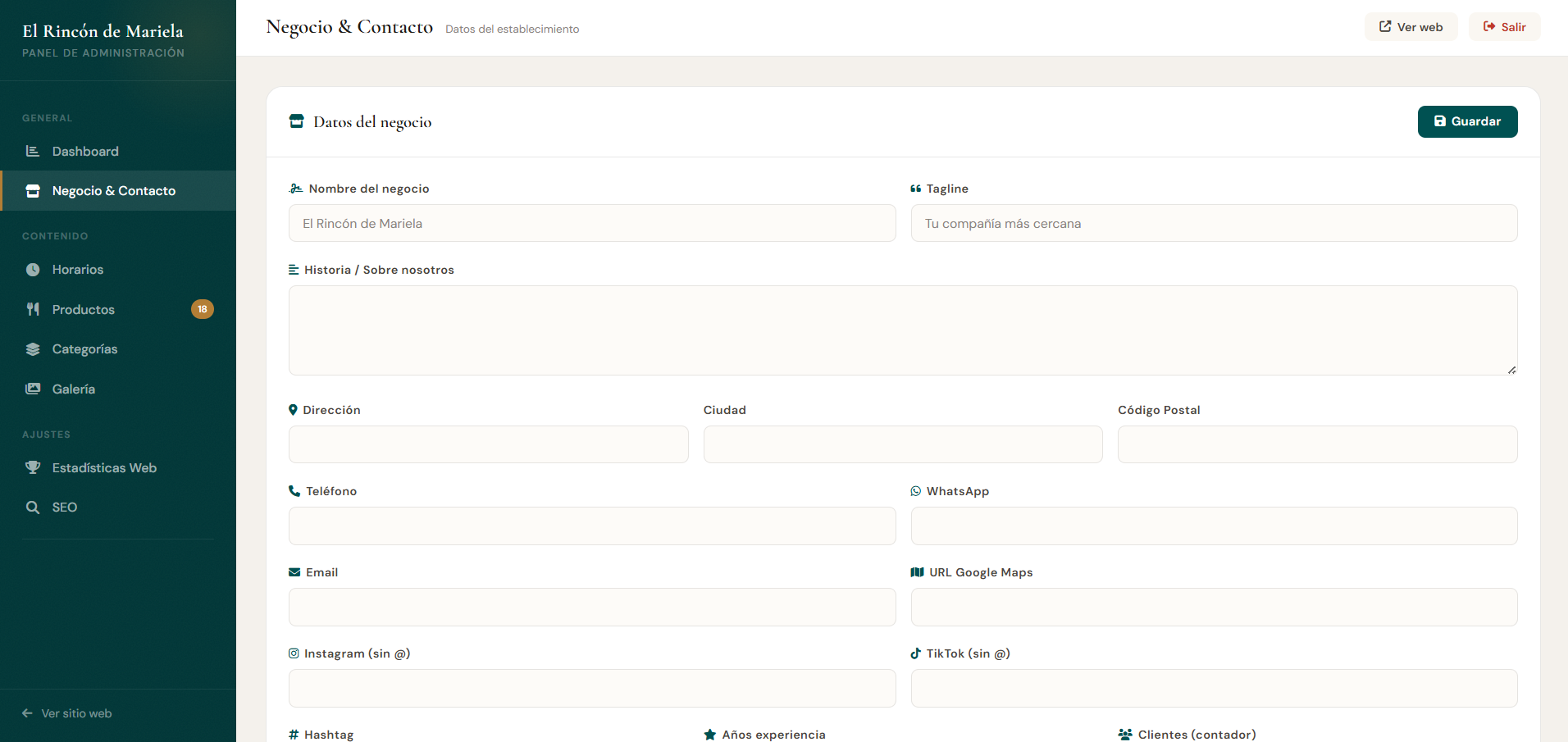This screenshot has width=1568, height=742.
Task: Focus the Ciudad input field
Action: coord(903,444)
